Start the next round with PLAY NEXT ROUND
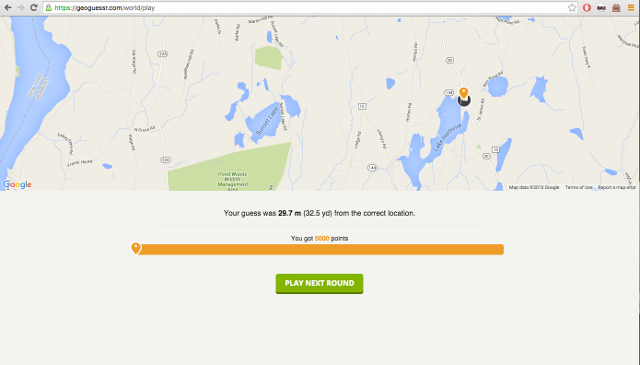The image size is (640, 365). [x=319, y=283]
